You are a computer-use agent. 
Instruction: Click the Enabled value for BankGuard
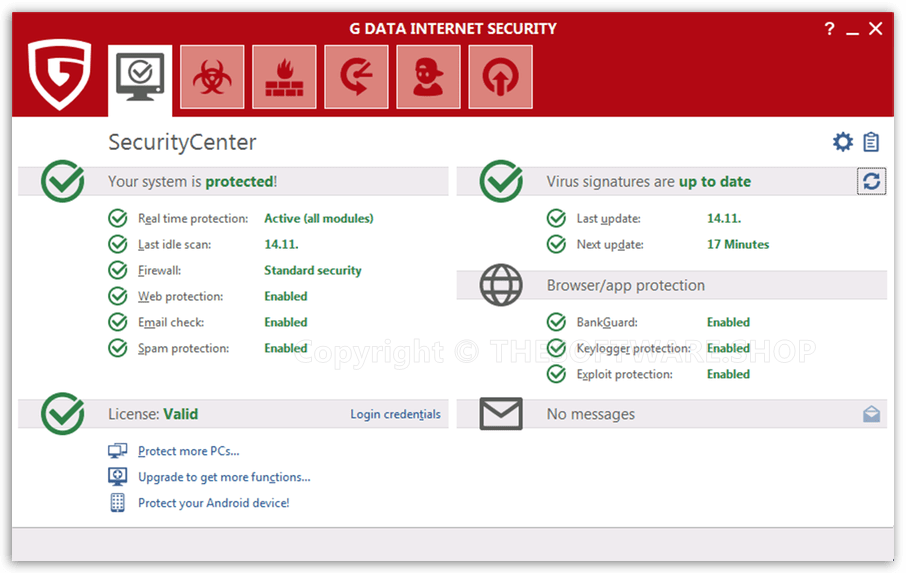[x=728, y=322]
